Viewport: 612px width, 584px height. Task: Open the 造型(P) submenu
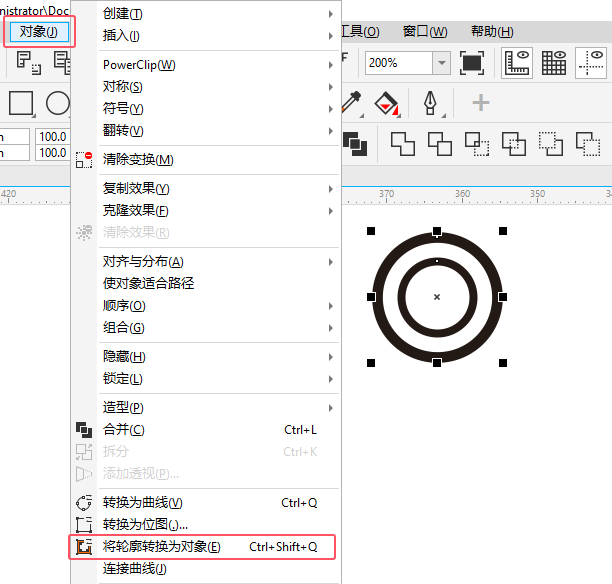[219, 408]
